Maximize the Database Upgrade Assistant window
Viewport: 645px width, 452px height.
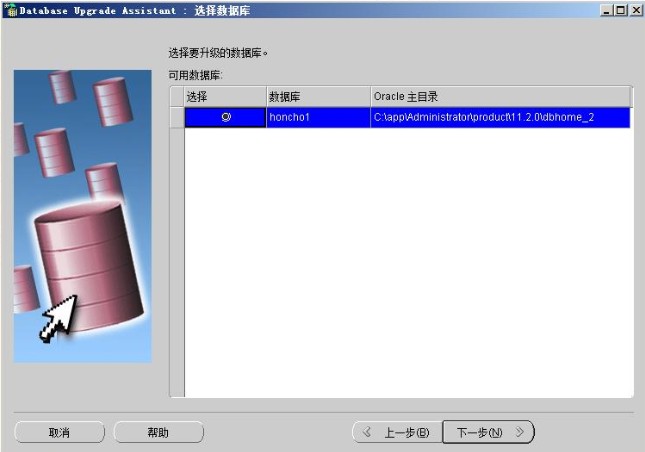click(x=621, y=9)
